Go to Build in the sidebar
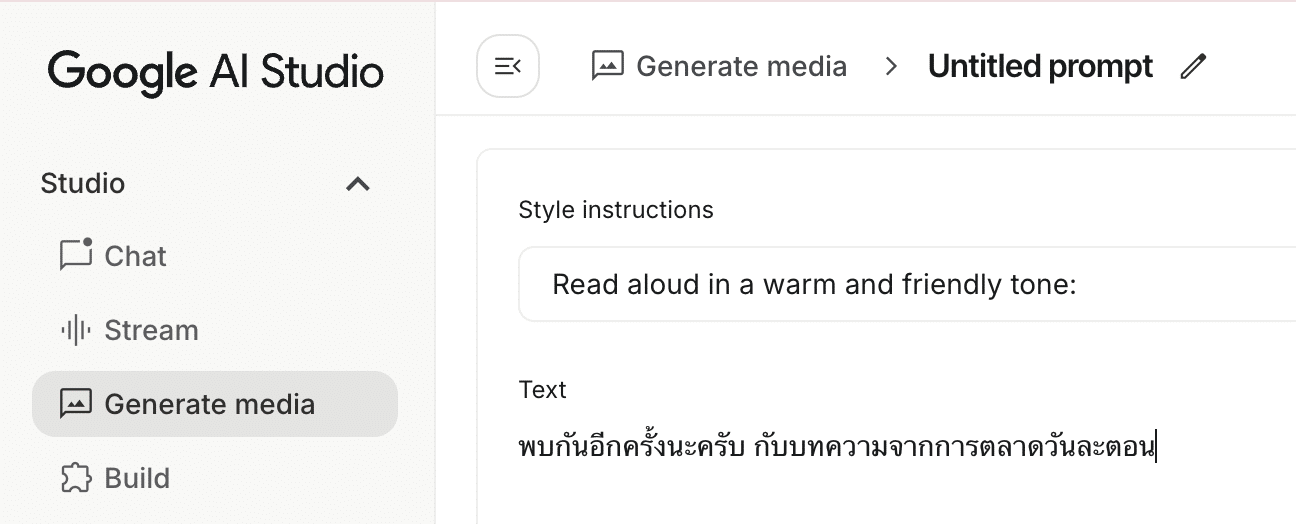Viewport: 1296px width, 524px height. (x=137, y=478)
